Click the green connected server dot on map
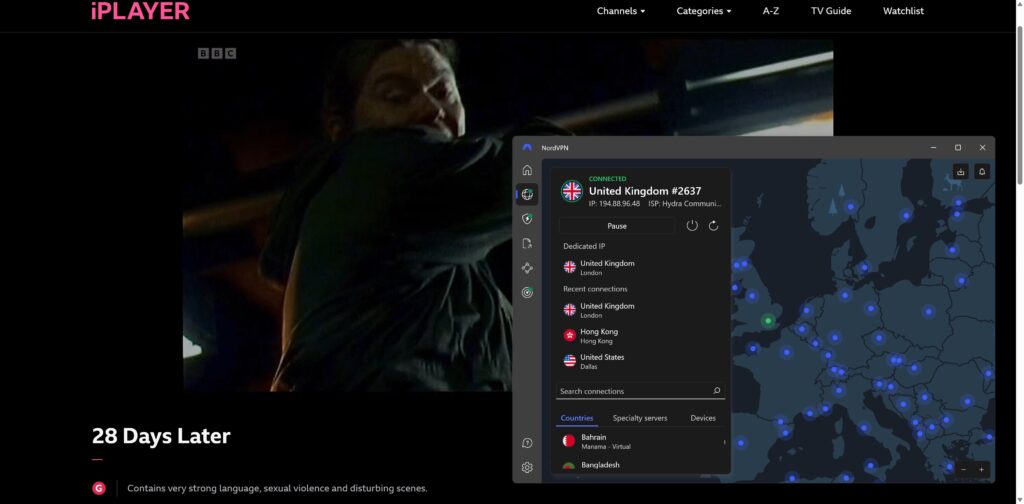This screenshot has width=1024, height=504. [x=768, y=321]
